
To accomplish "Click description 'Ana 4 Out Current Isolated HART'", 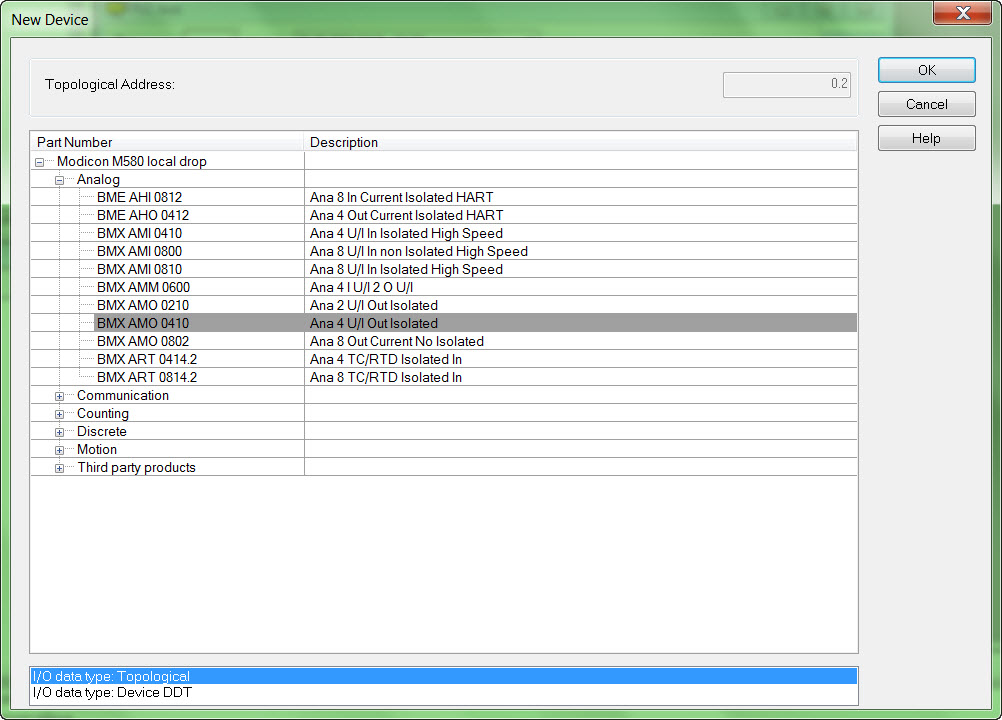I will (406, 215).
